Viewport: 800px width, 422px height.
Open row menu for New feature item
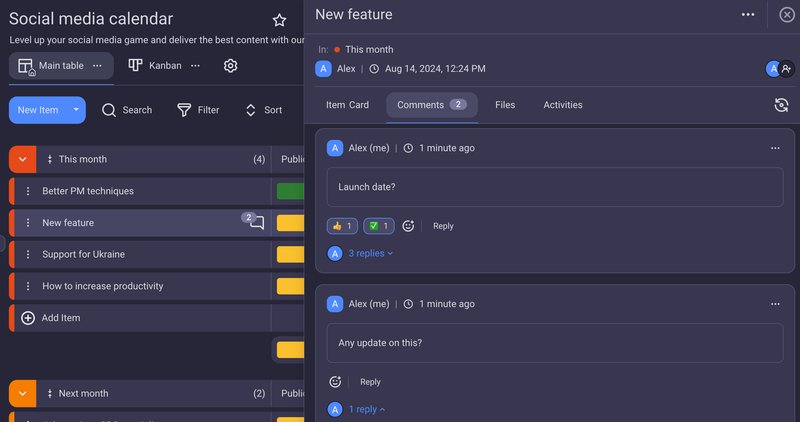tap(28, 222)
